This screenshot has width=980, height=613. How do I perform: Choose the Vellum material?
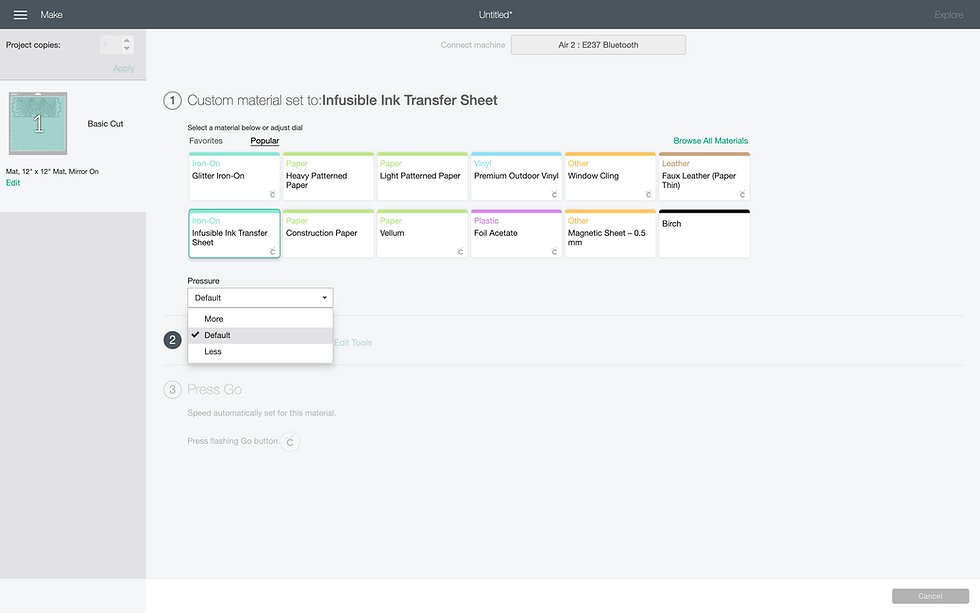tap(422, 234)
